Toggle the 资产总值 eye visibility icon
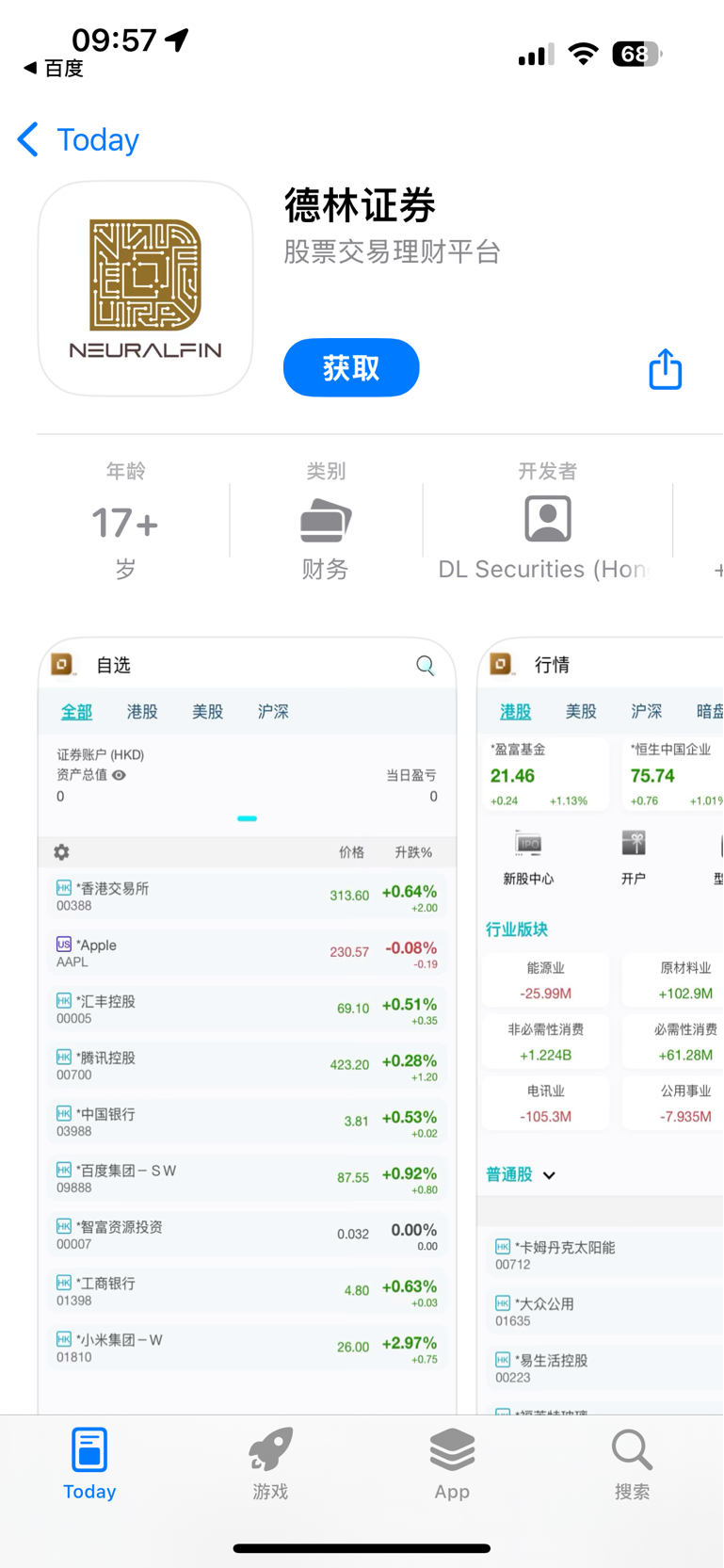The width and height of the screenshot is (724, 1568). click(x=120, y=775)
